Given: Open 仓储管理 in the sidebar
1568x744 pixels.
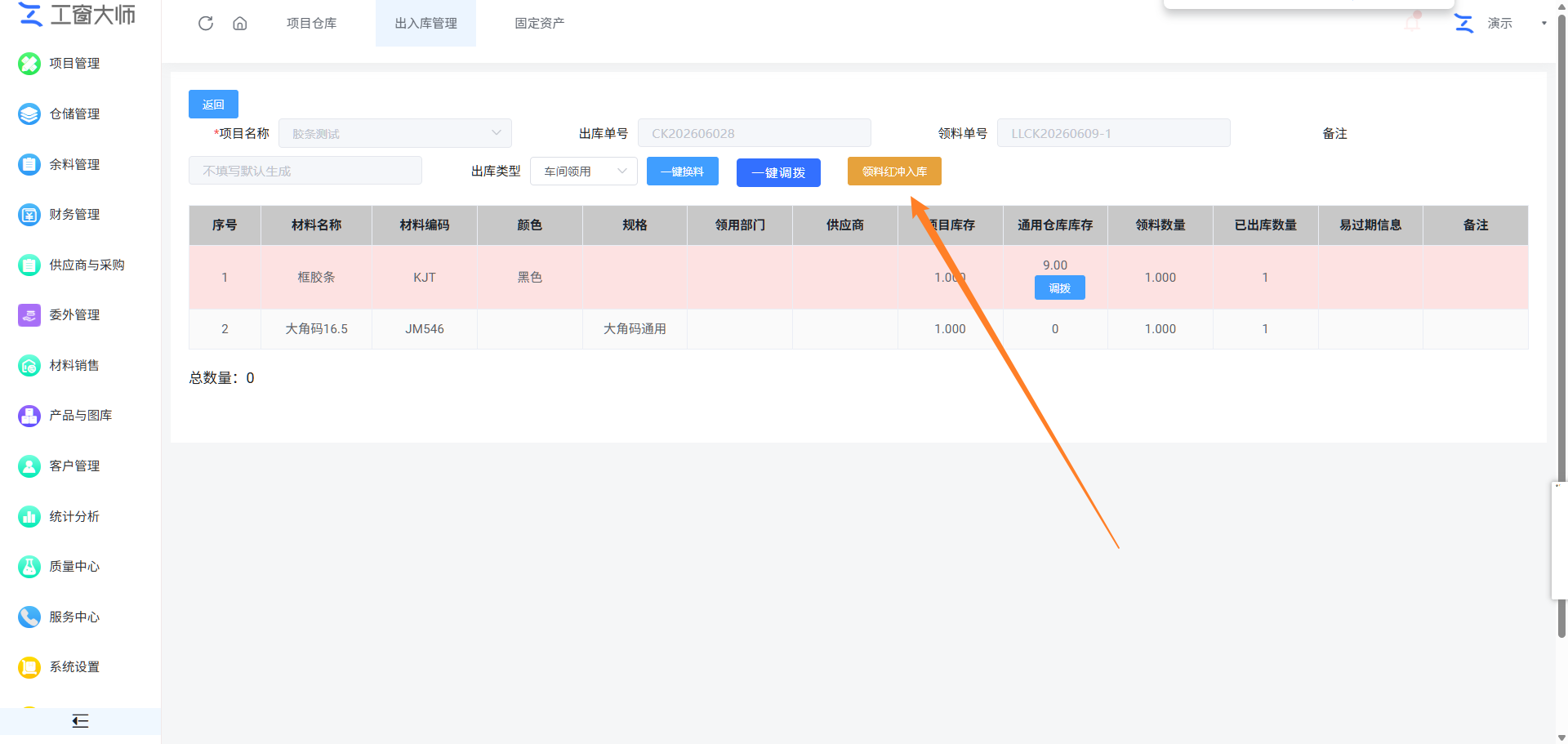Looking at the screenshot, I should (74, 114).
